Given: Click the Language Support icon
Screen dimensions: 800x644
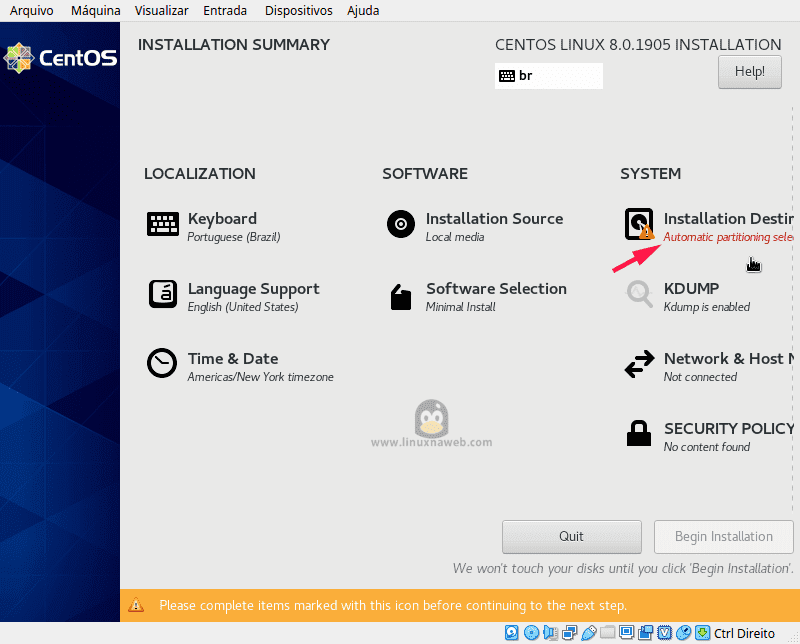Looking at the screenshot, I should [163, 294].
